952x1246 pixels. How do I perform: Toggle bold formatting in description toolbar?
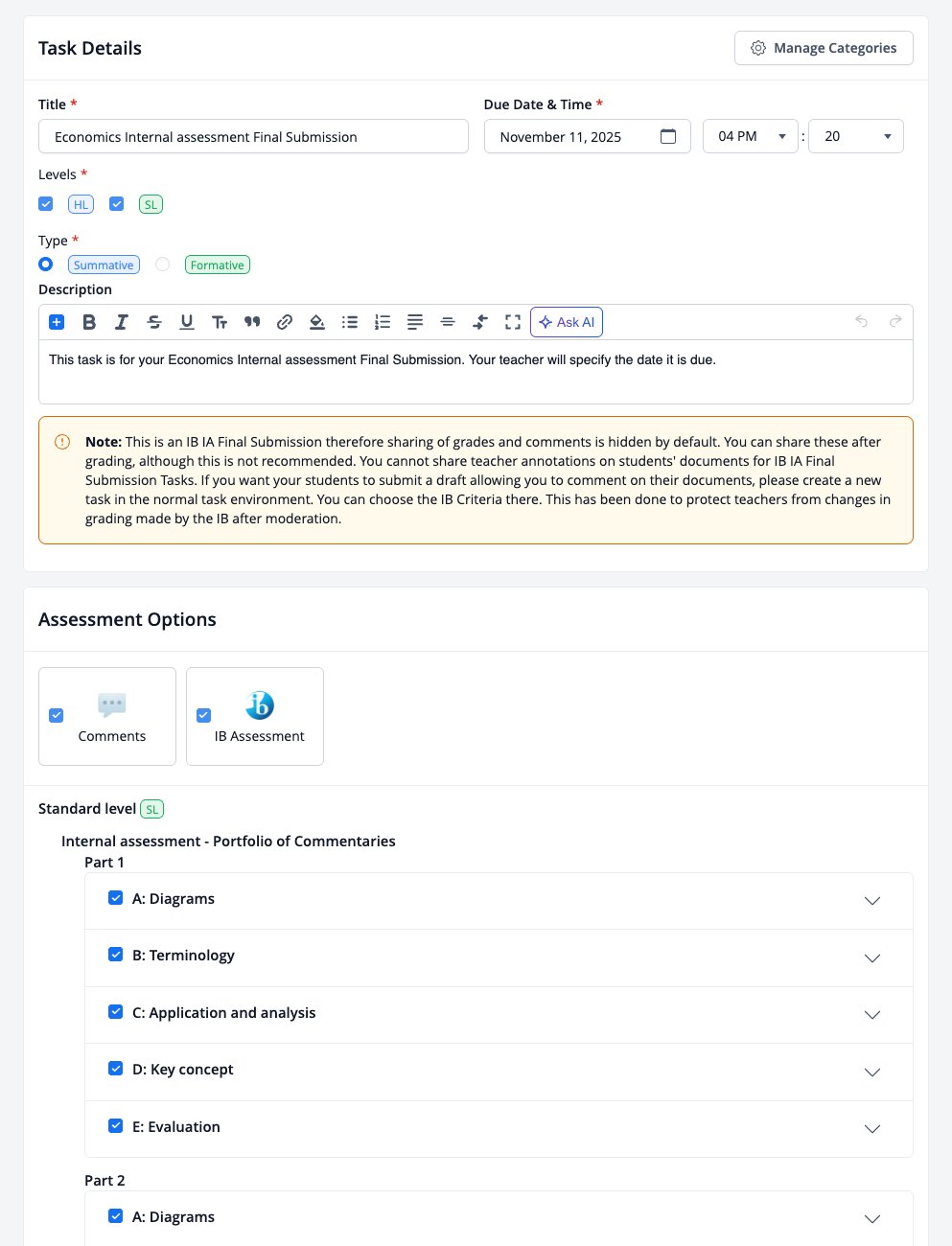pyautogui.click(x=89, y=322)
